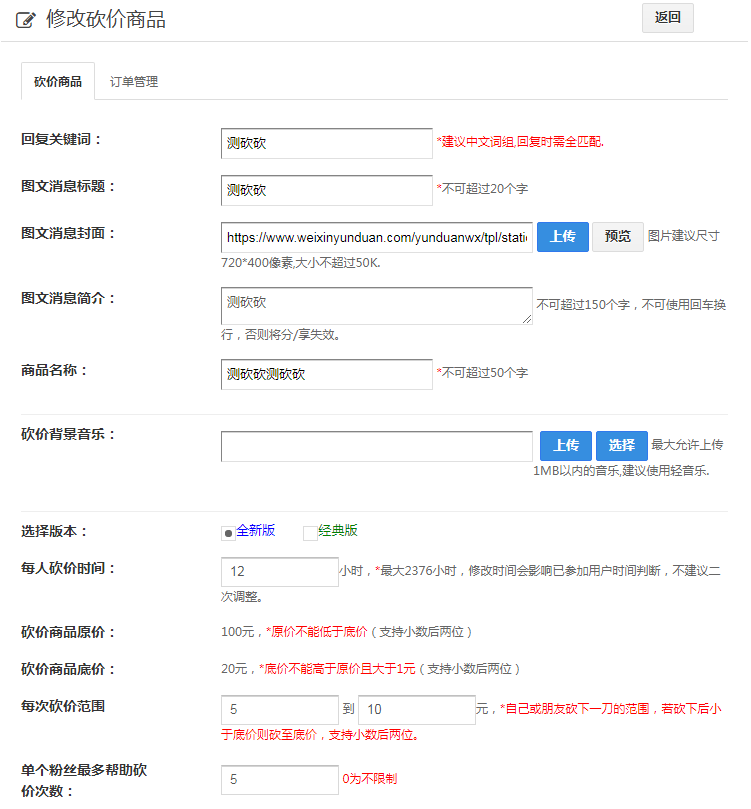Click the 商品名称 input field
This screenshot has width=751, height=809.
326,374
